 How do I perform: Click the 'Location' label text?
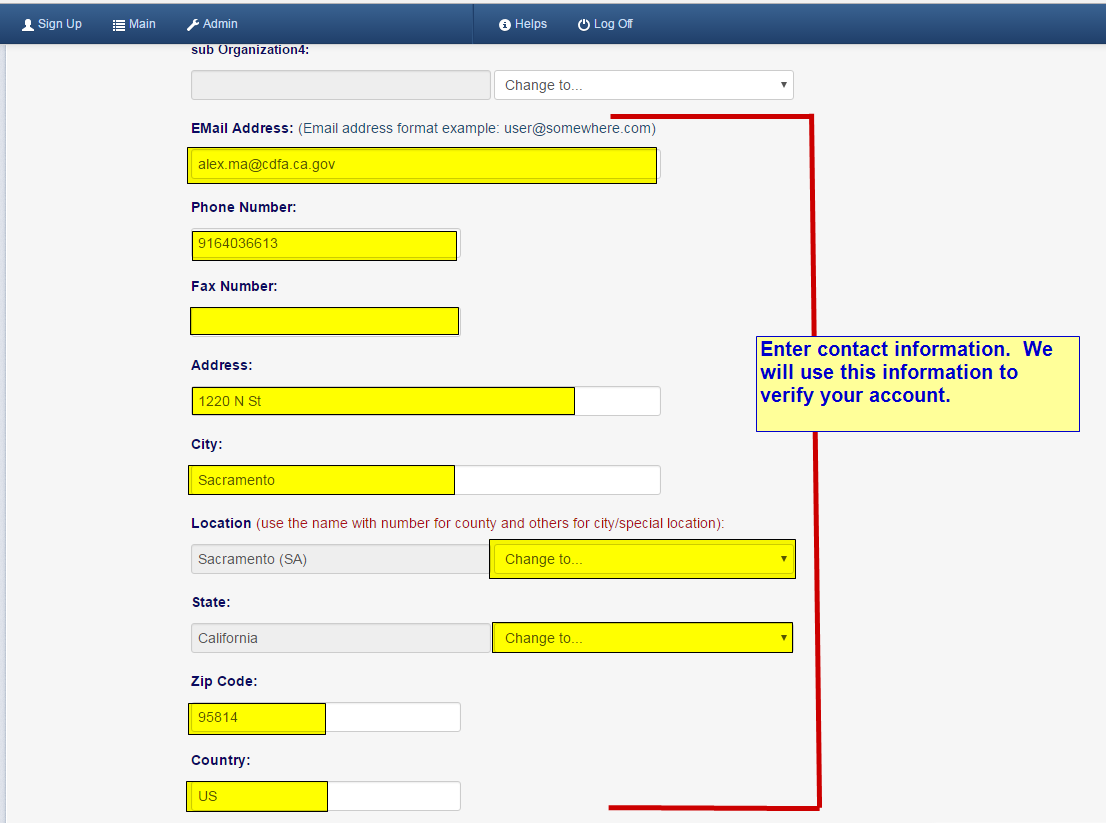221,523
